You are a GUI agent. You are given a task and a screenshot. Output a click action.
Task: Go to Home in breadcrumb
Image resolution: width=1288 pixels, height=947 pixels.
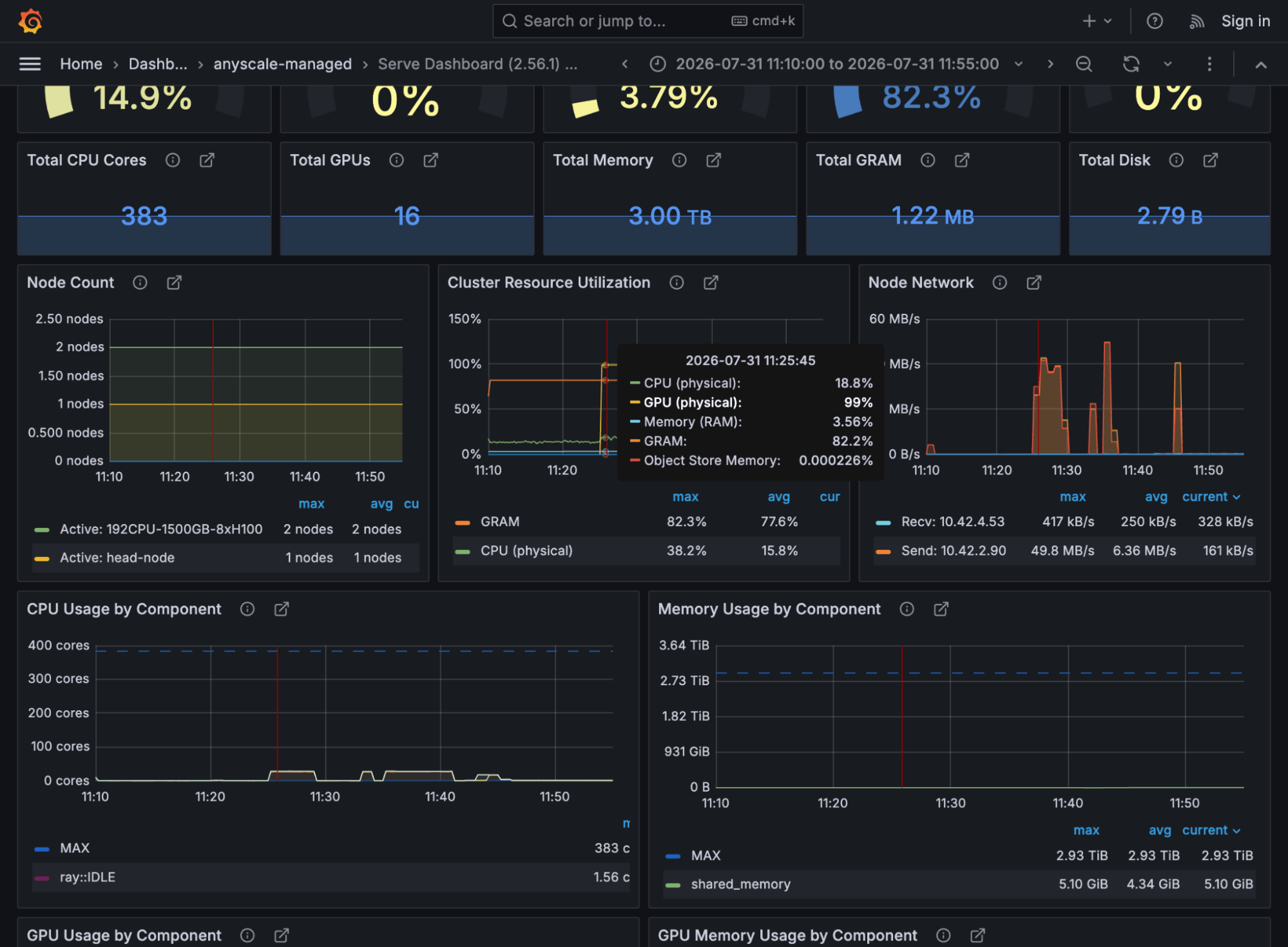[81, 64]
